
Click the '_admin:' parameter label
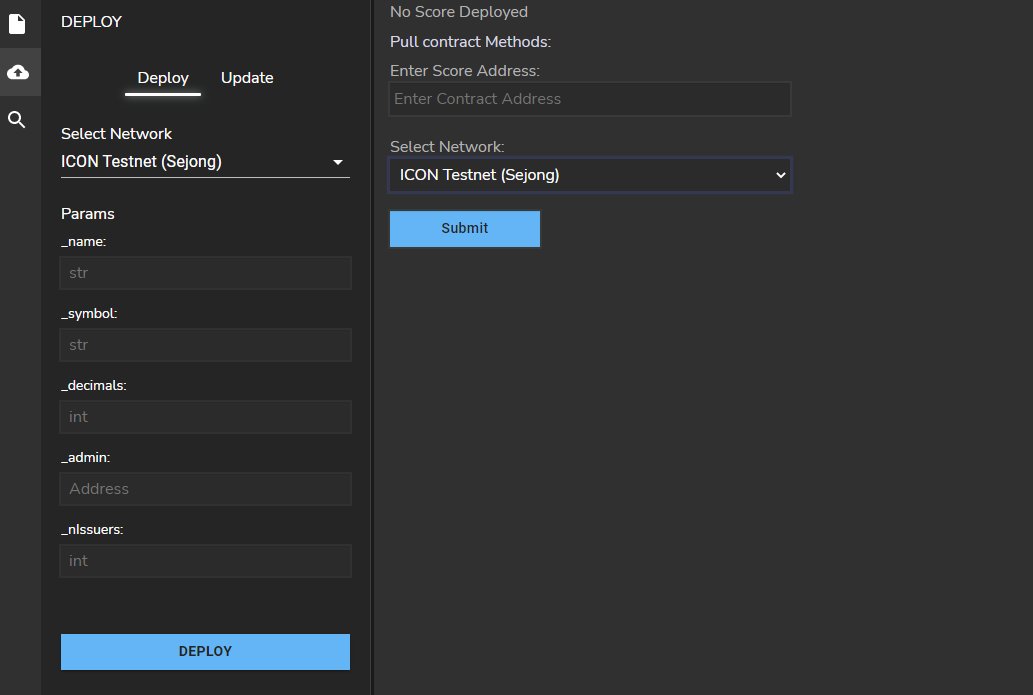(86, 457)
